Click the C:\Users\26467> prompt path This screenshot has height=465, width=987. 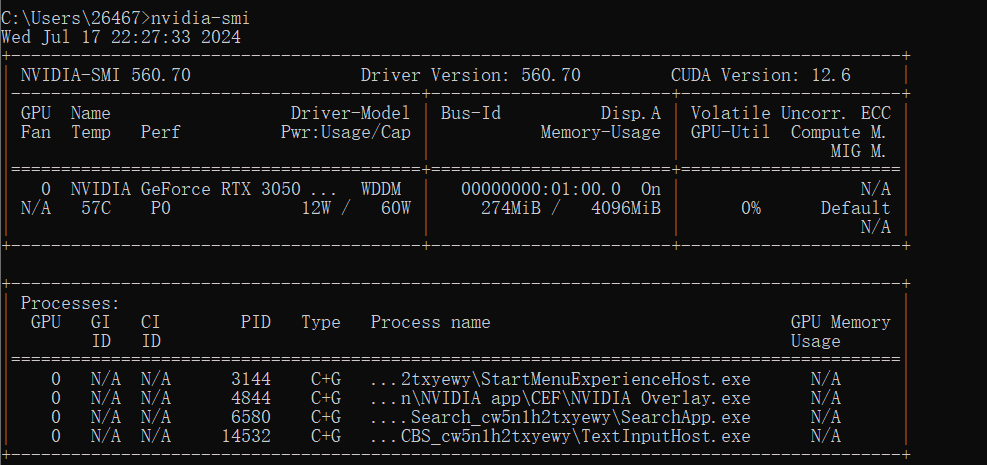(76, 18)
